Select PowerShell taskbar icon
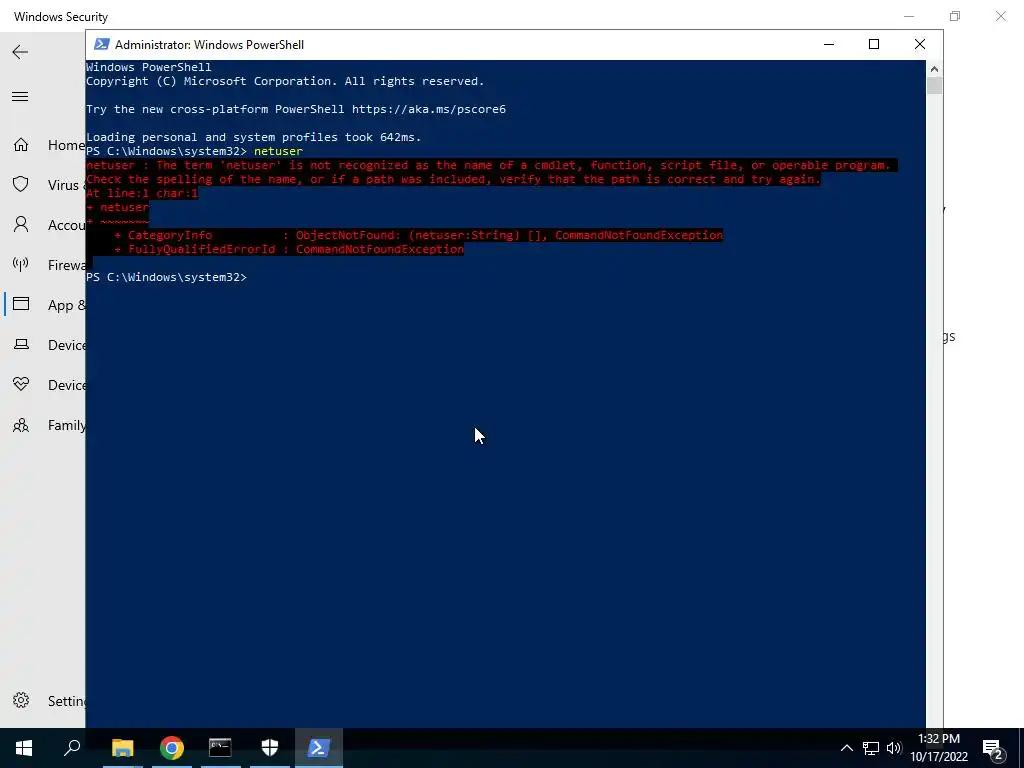This screenshot has width=1024, height=768. [x=319, y=748]
